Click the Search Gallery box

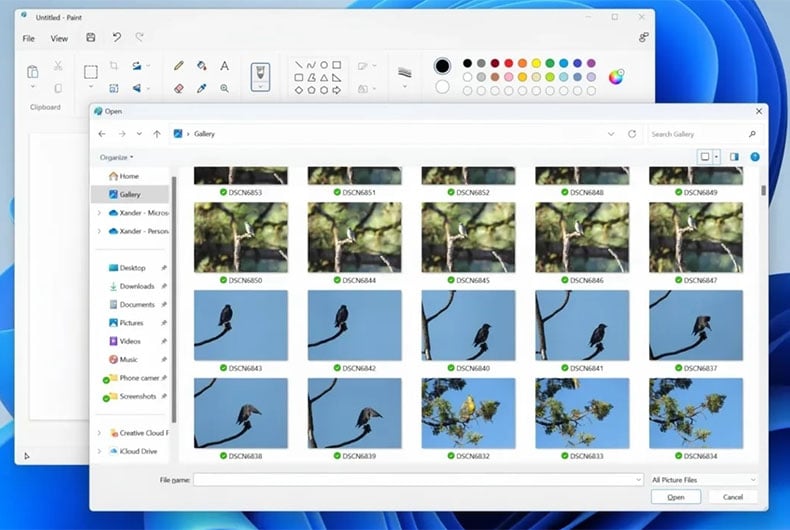703,134
